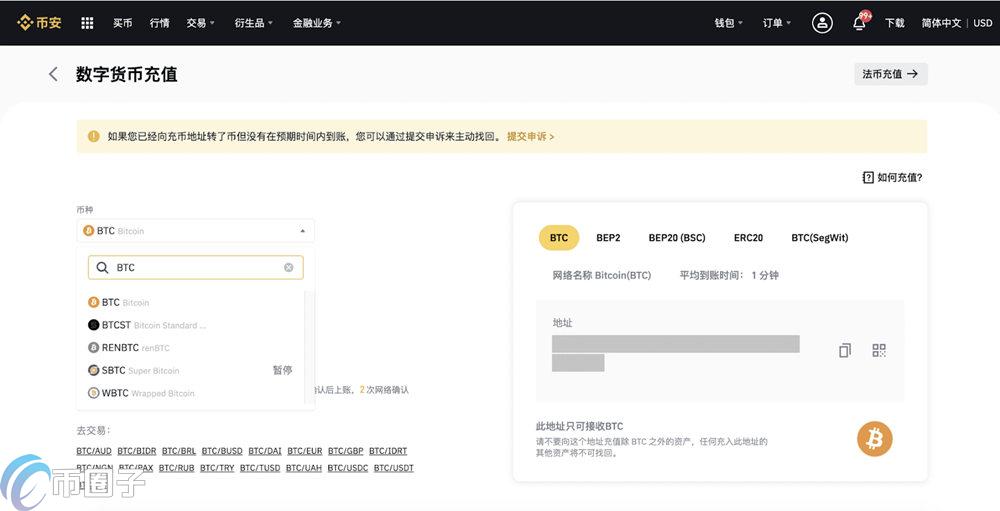Select the ERC20 network option
Screen dimensions: 1000x511
[748, 238]
